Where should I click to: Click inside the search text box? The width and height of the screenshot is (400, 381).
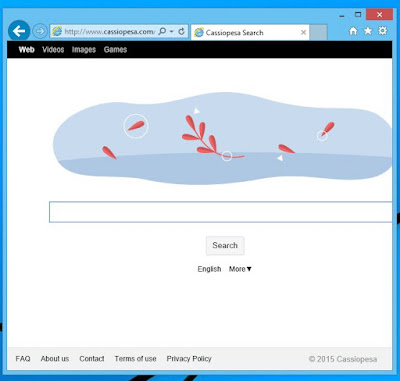point(221,212)
